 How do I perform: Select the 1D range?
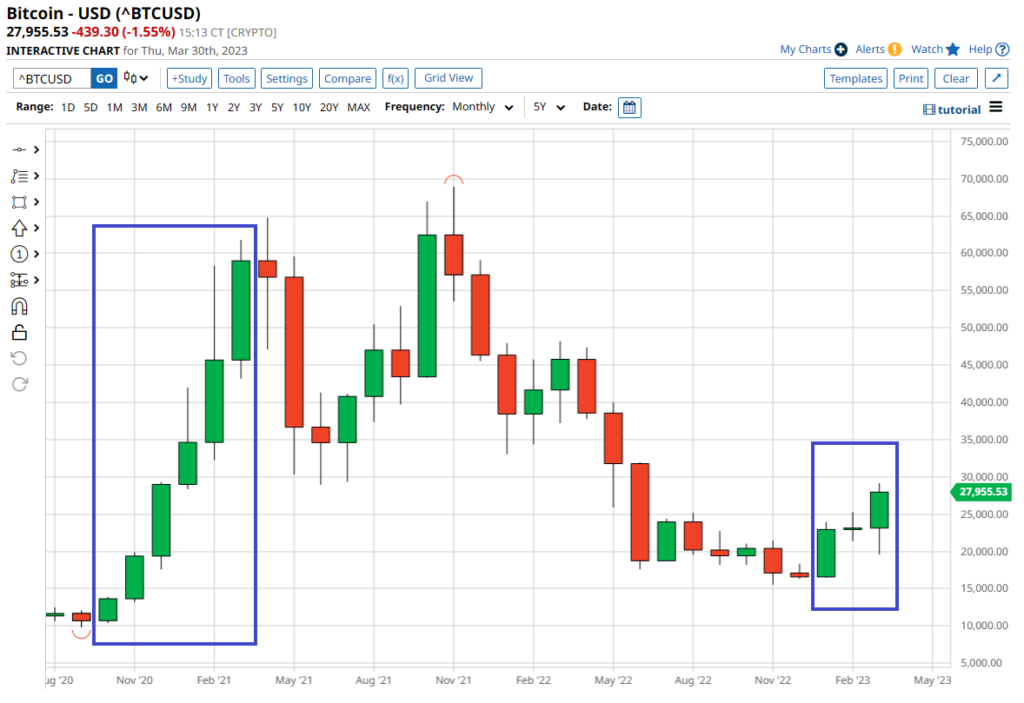click(68, 107)
